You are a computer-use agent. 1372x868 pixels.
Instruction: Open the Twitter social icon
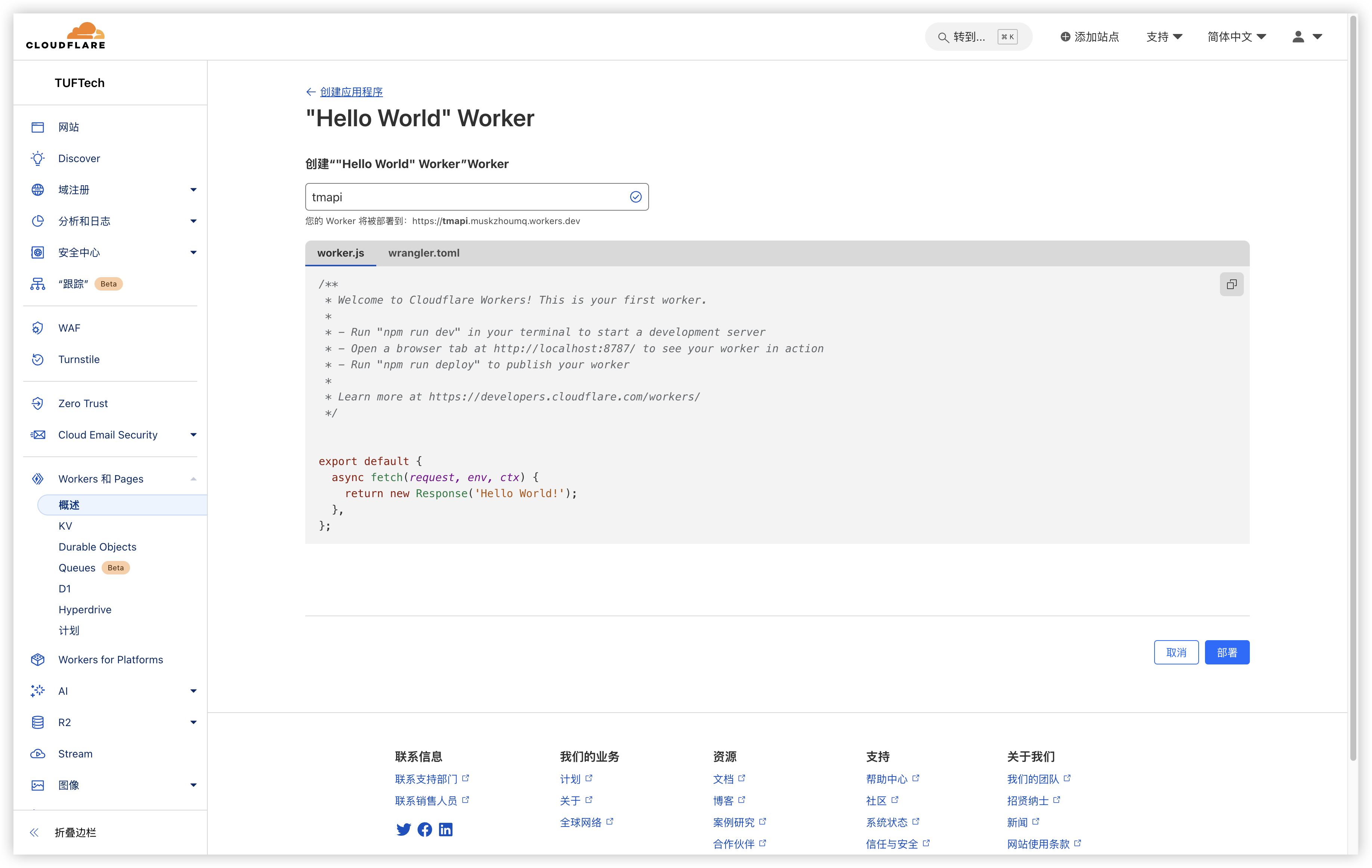(x=404, y=829)
